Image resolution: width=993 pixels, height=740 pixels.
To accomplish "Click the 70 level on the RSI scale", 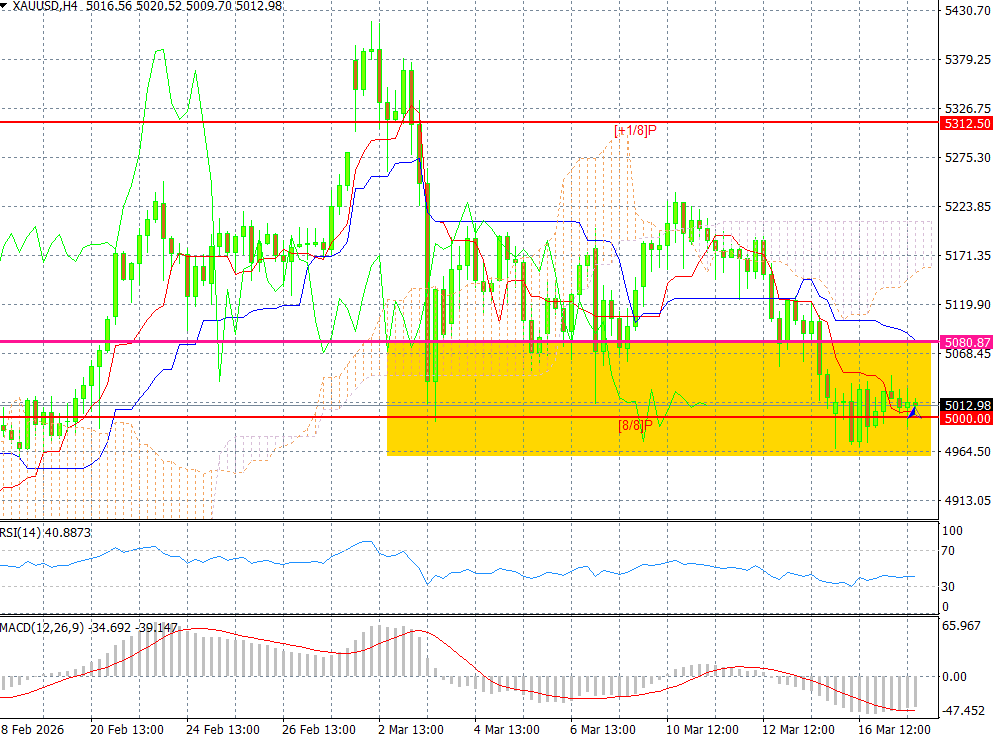I will tap(948, 551).
